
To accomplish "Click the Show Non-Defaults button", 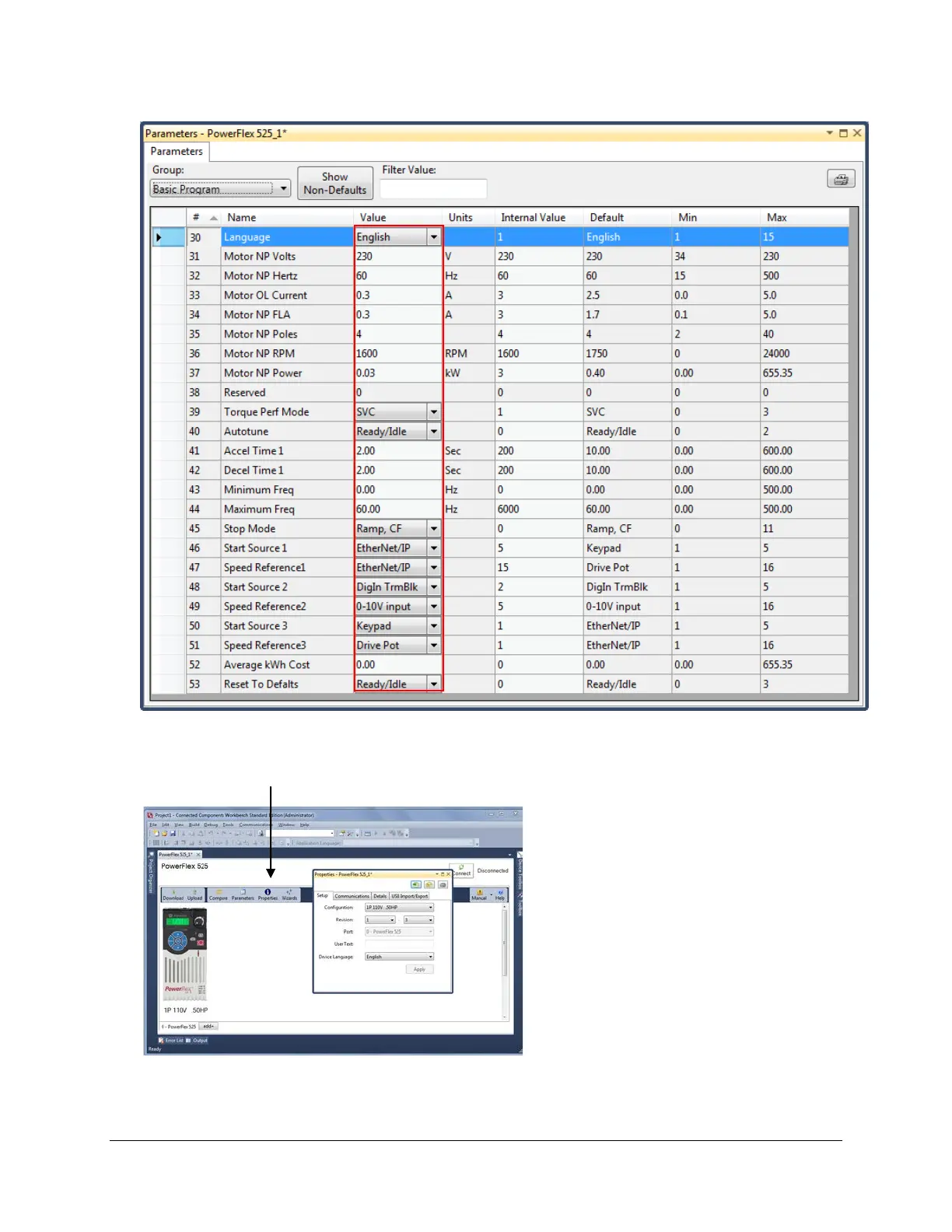I will (x=335, y=184).
